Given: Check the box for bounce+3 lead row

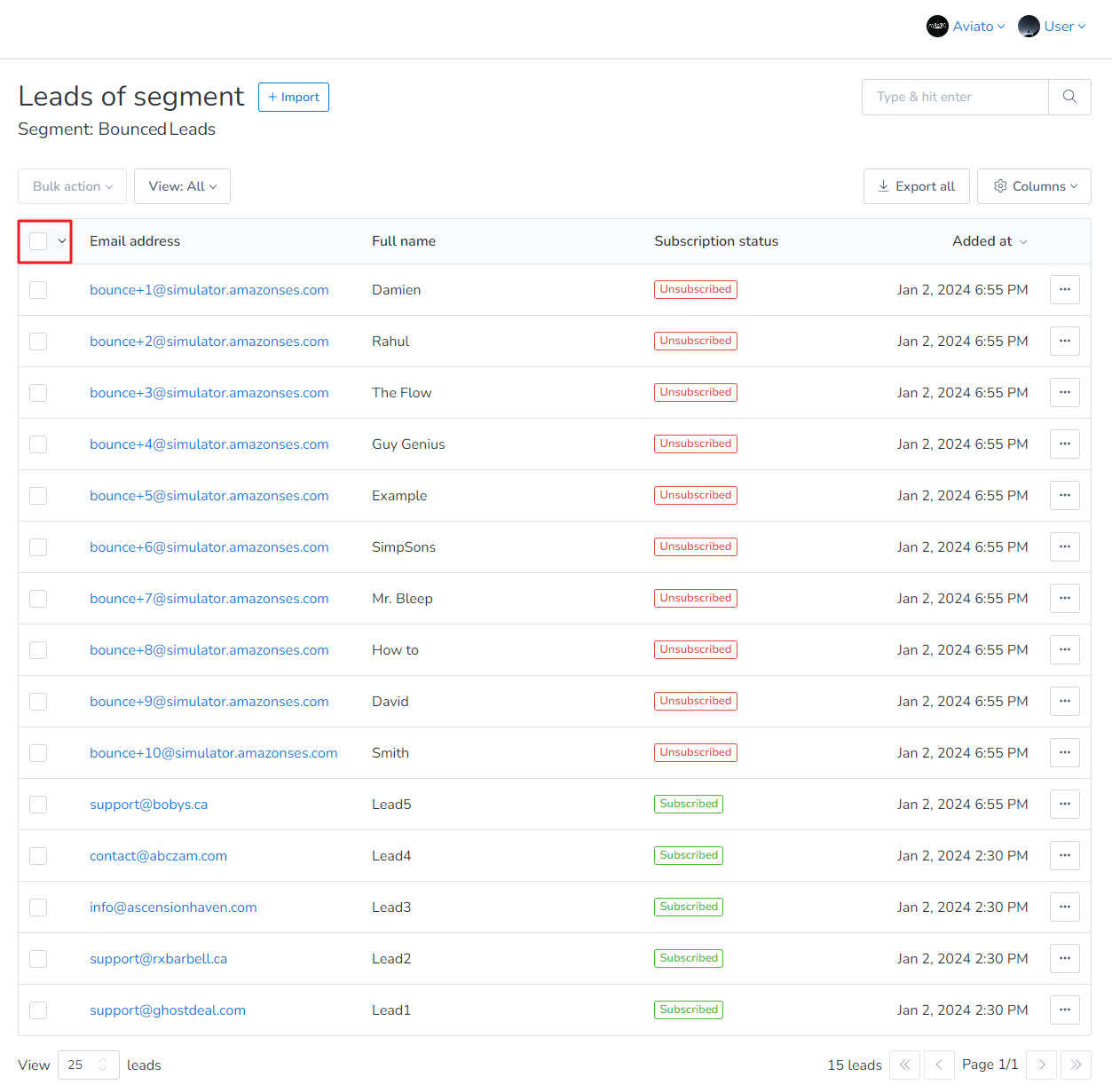Looking at the screenshot, I should 38,393.
